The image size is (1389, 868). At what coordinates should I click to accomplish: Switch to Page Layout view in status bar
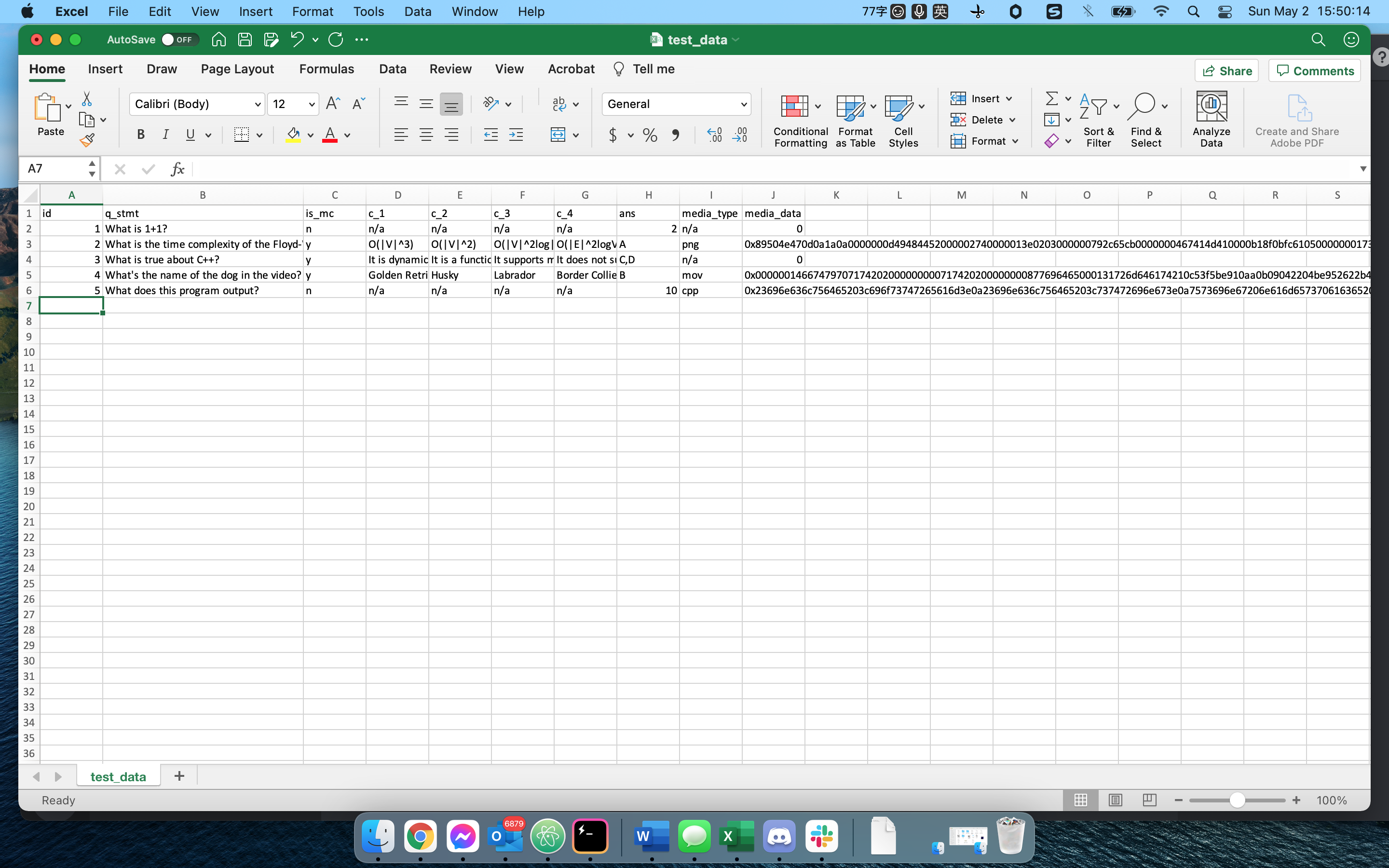click(1115, 800)
